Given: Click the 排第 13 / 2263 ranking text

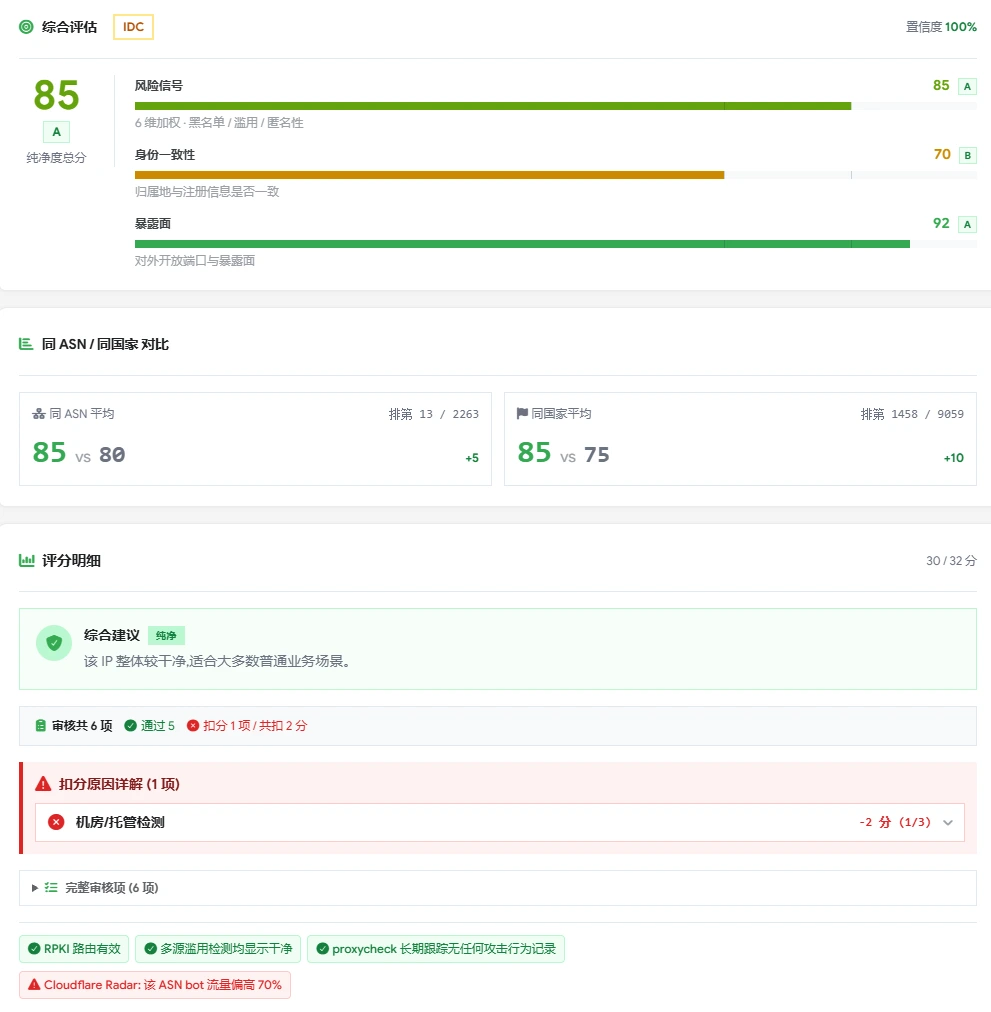Looking at the screenshot, I should click(434, 414).
